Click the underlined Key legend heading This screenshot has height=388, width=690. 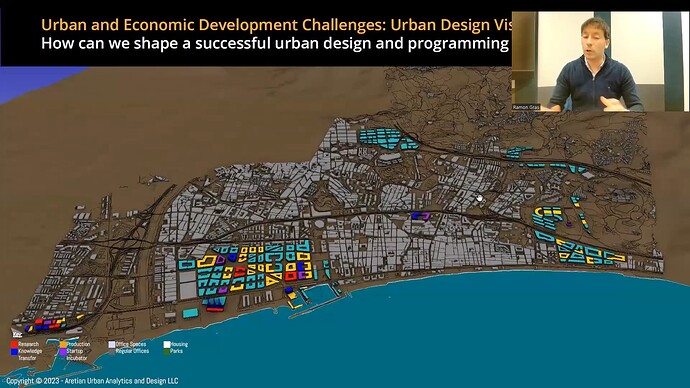pyautogui.click(x=17, y=335)
